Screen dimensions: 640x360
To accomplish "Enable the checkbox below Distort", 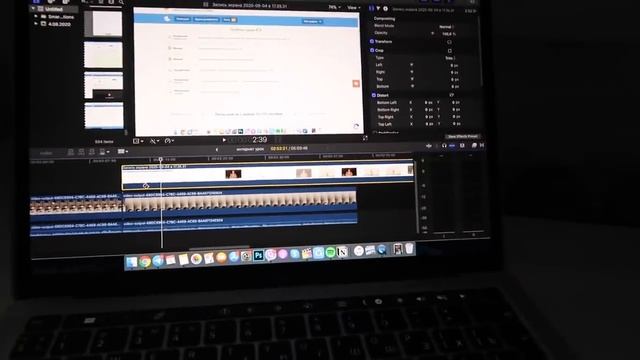I will [375, 133].
